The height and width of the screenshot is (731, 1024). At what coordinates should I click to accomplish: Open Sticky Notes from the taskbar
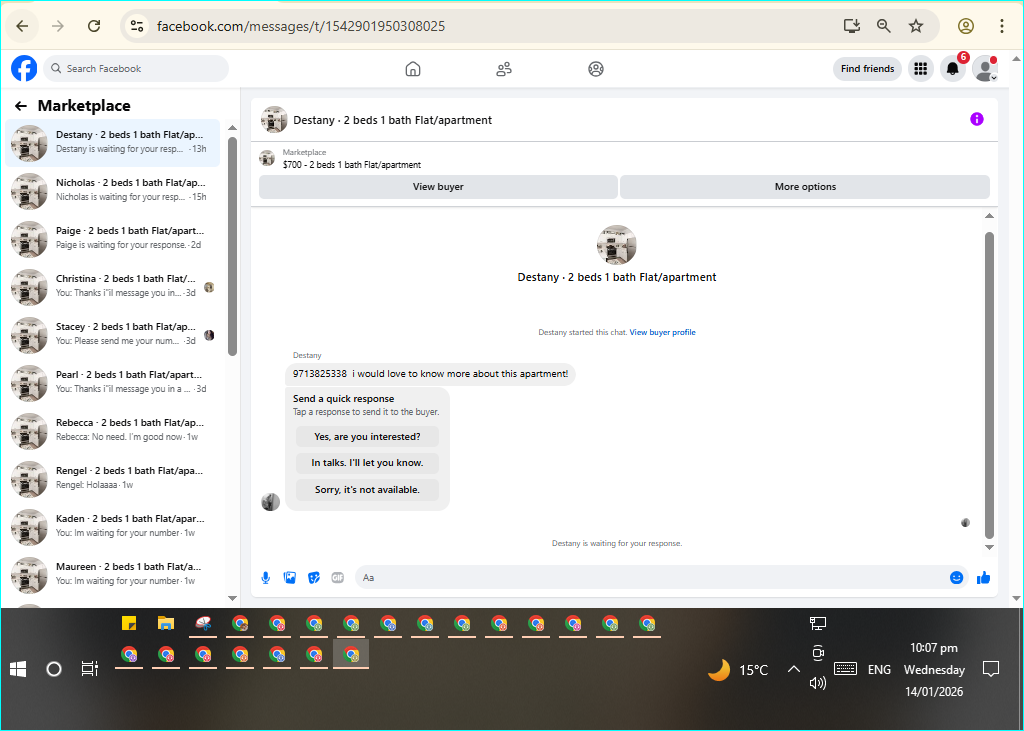pyautogui.click(x=129, y=623)
